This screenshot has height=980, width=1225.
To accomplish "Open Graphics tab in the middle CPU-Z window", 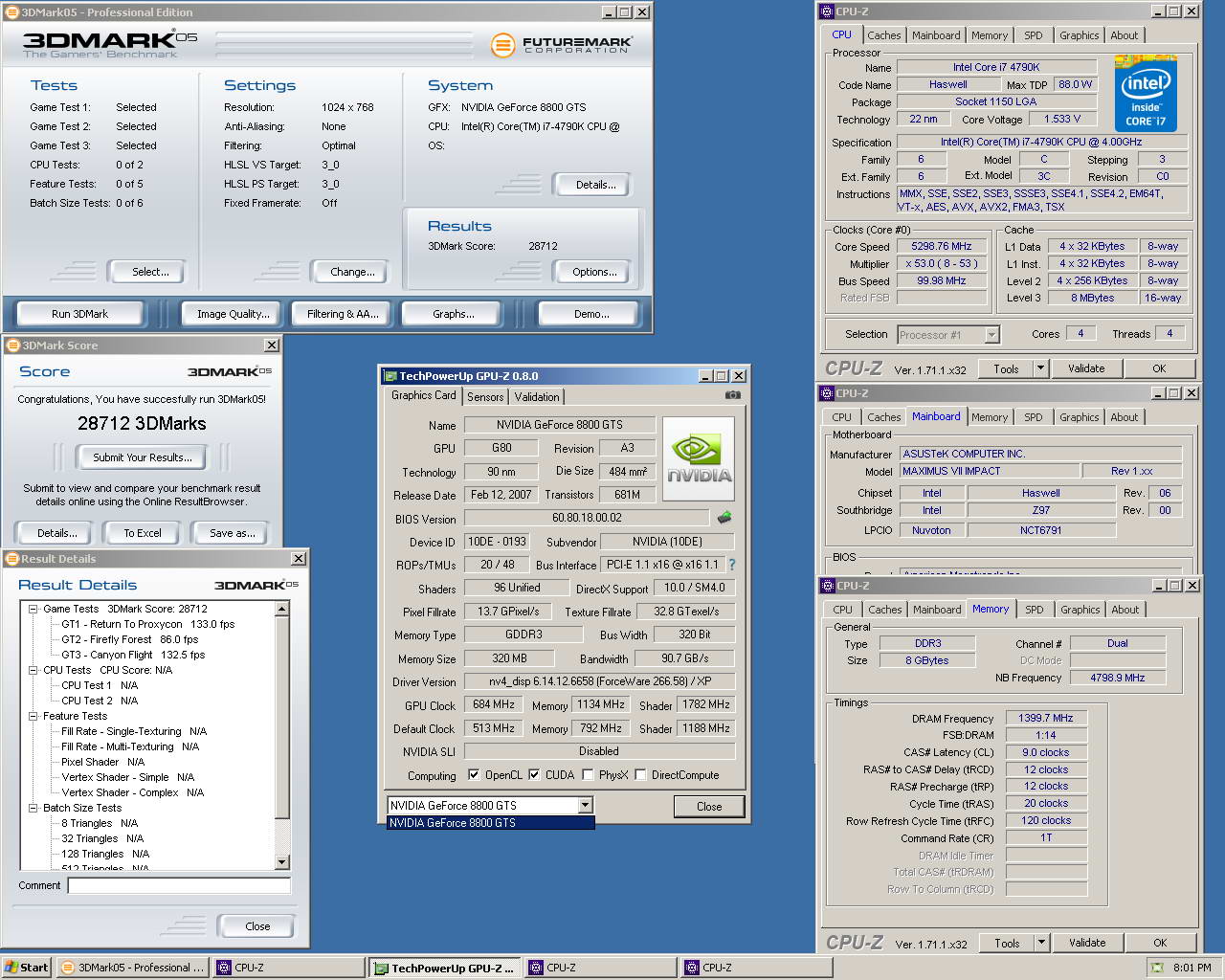I will pyautogui.click(x=1079, y=417).
